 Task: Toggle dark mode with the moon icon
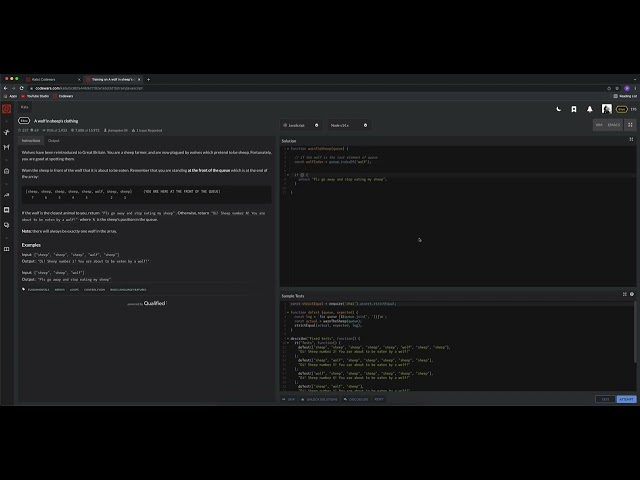(x=558, y=109)
